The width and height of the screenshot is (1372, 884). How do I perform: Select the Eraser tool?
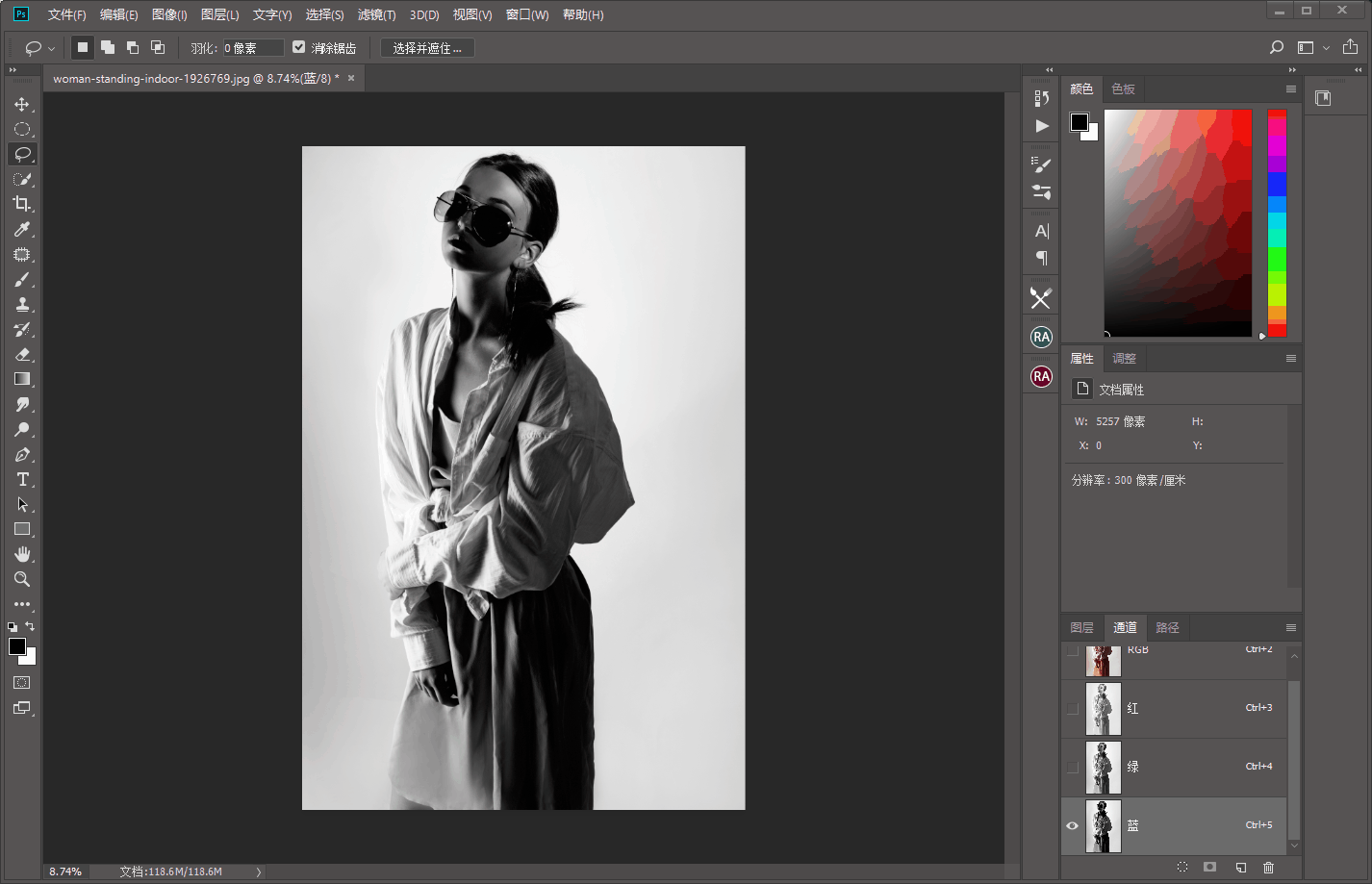(x=22, y=354)
